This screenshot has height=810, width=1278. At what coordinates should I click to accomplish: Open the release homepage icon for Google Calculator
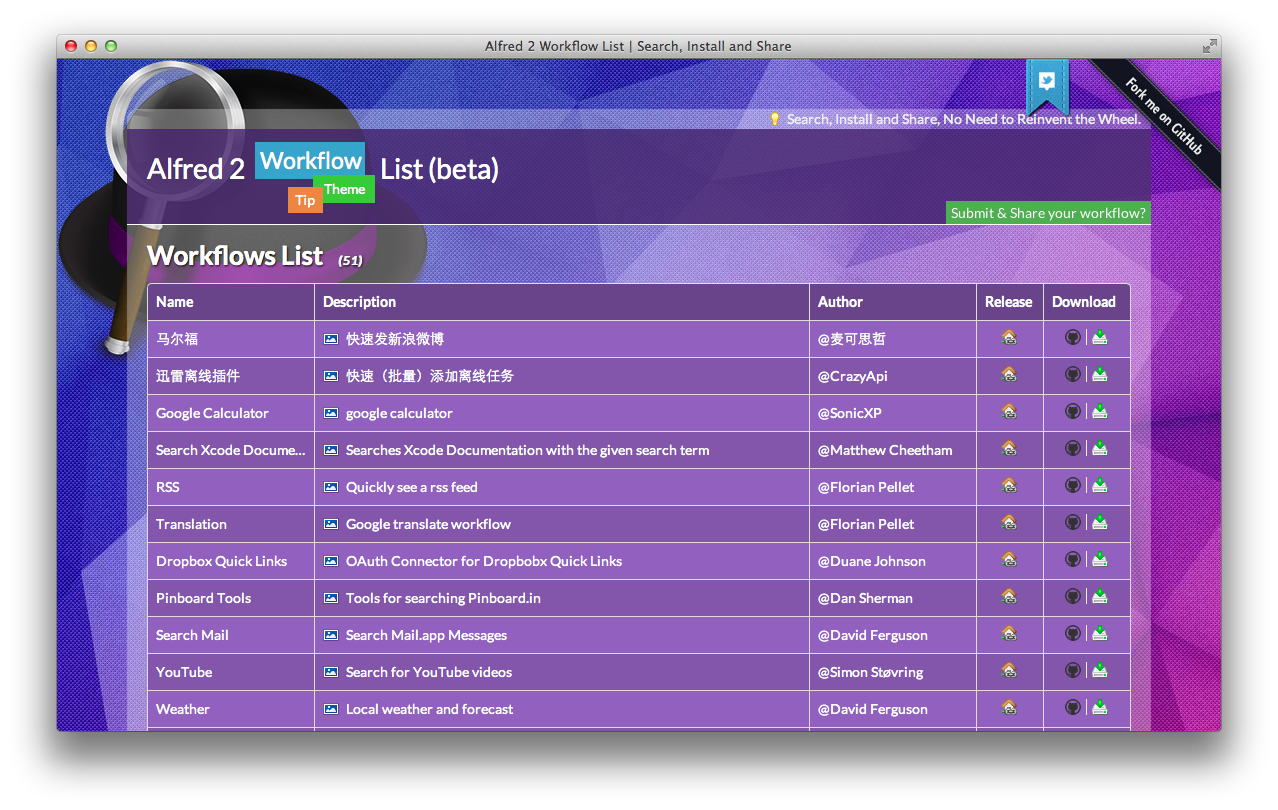1009,411
